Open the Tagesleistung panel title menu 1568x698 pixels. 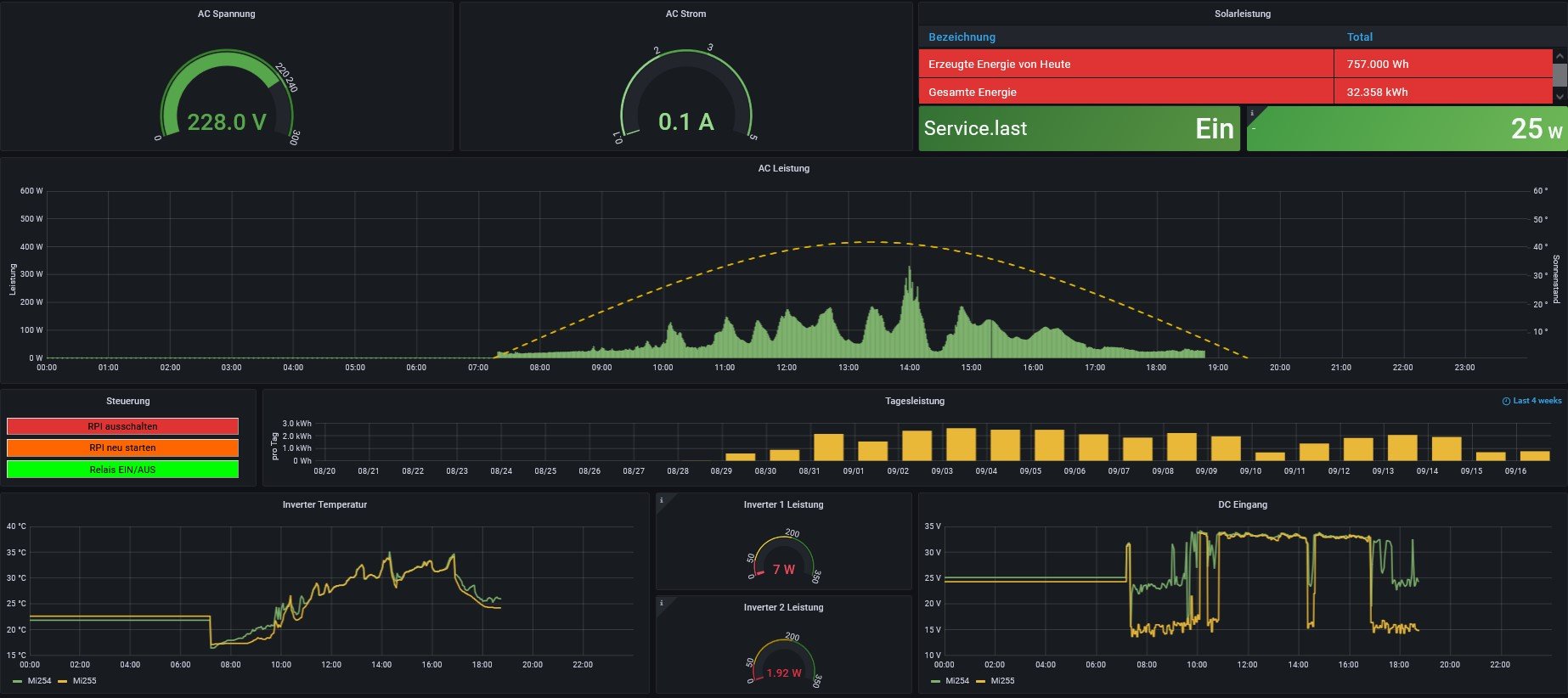[914, 401]
